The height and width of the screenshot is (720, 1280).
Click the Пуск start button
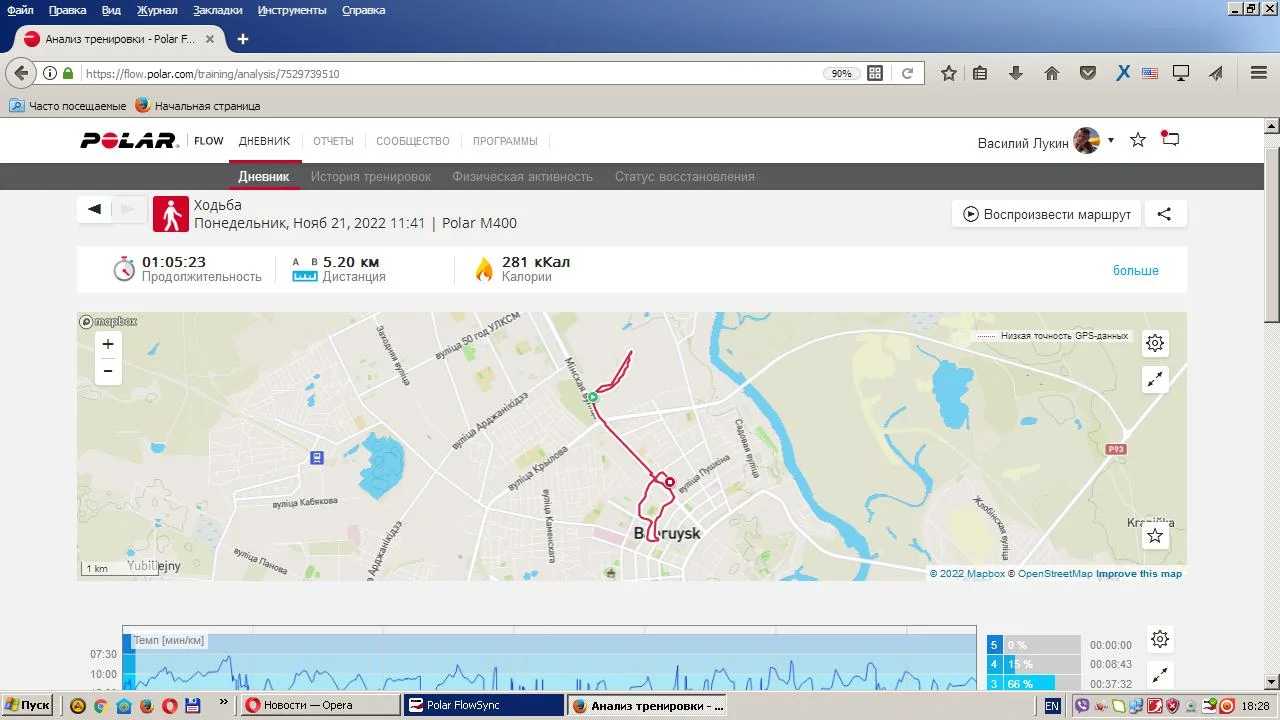pyautogui.click(x=27, y=705)
